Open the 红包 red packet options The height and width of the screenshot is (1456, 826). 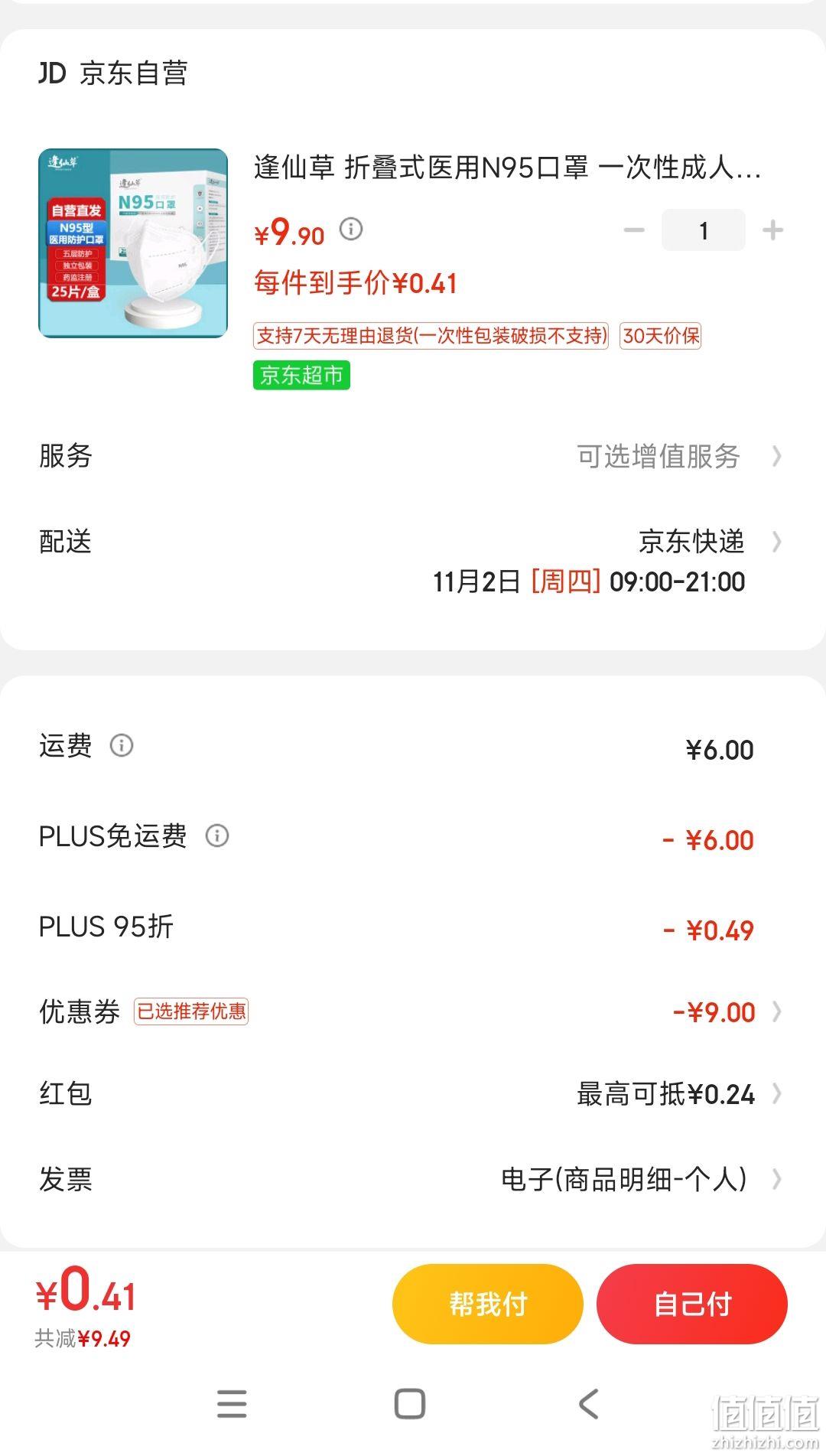coord(413,1093)
